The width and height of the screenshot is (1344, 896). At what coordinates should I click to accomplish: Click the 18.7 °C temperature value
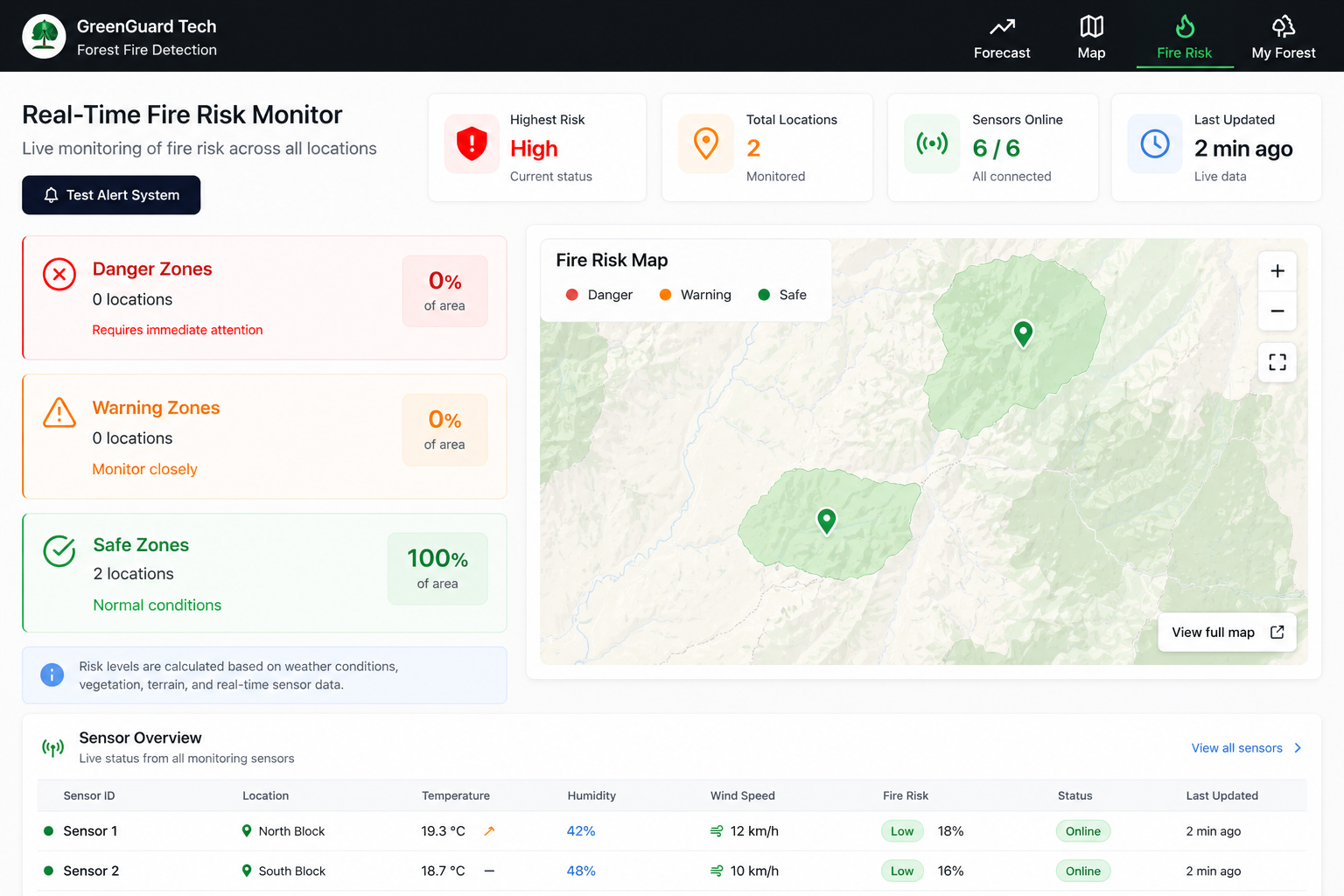click(444, 871)
